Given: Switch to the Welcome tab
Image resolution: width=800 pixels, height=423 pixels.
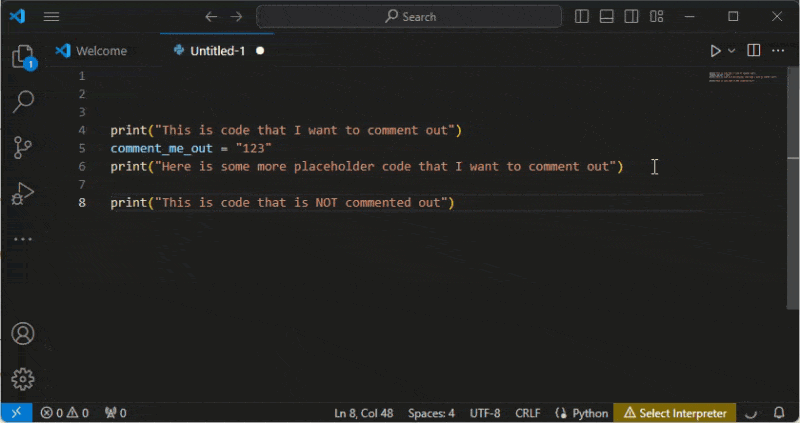Looking at the screenshot, I should [100, 51].
